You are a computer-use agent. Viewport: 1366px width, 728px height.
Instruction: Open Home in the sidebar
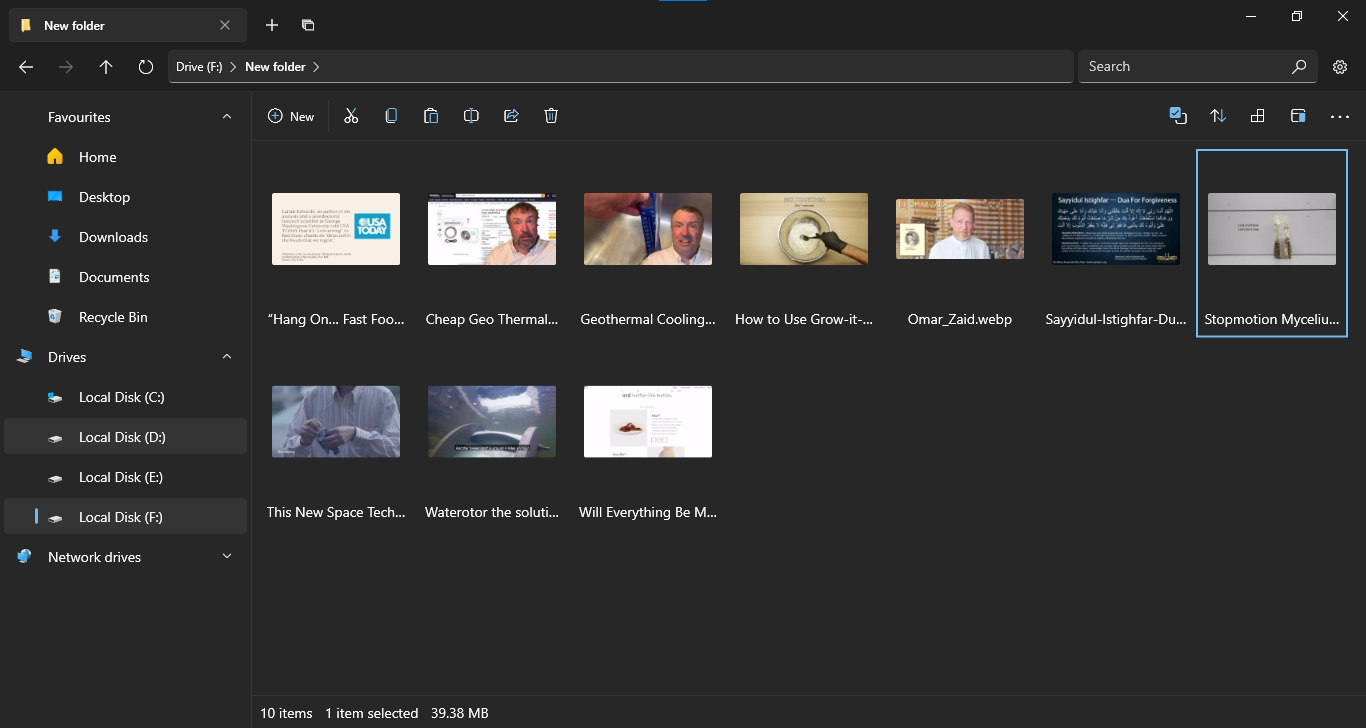click(x=125, y=157)
